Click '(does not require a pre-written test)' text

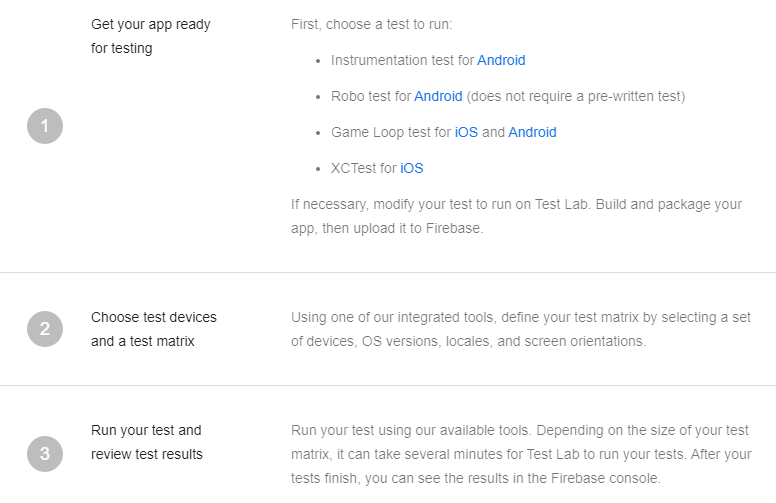point(575,96)
